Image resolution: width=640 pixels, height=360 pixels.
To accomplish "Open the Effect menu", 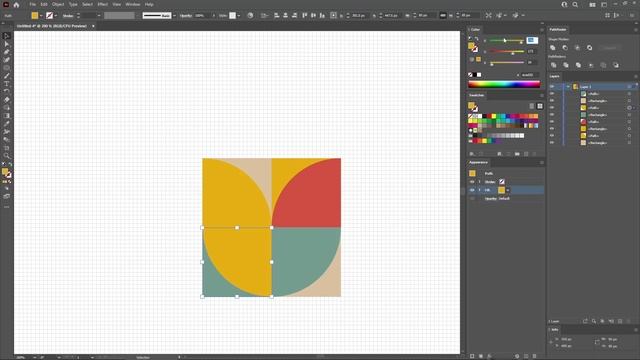I will point(102,4).
